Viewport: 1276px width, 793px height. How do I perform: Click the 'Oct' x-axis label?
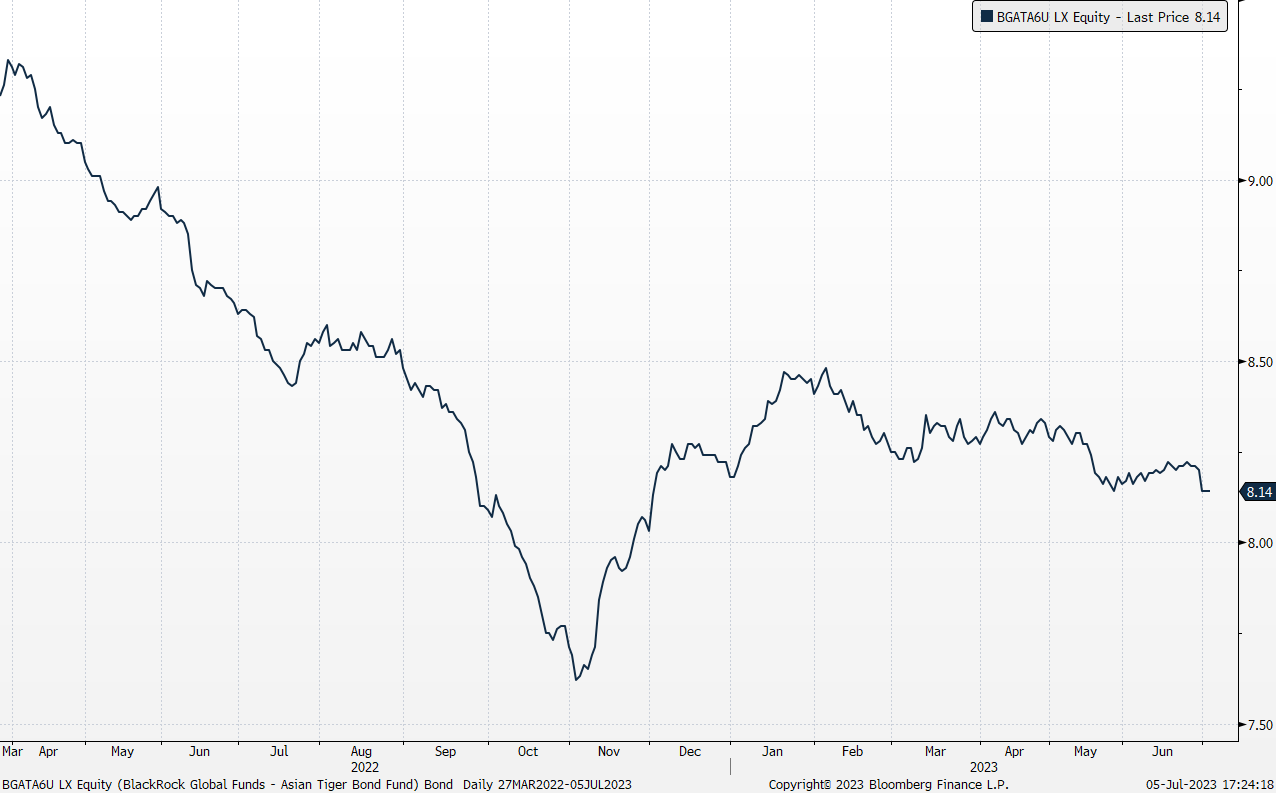tap(527, 751)
